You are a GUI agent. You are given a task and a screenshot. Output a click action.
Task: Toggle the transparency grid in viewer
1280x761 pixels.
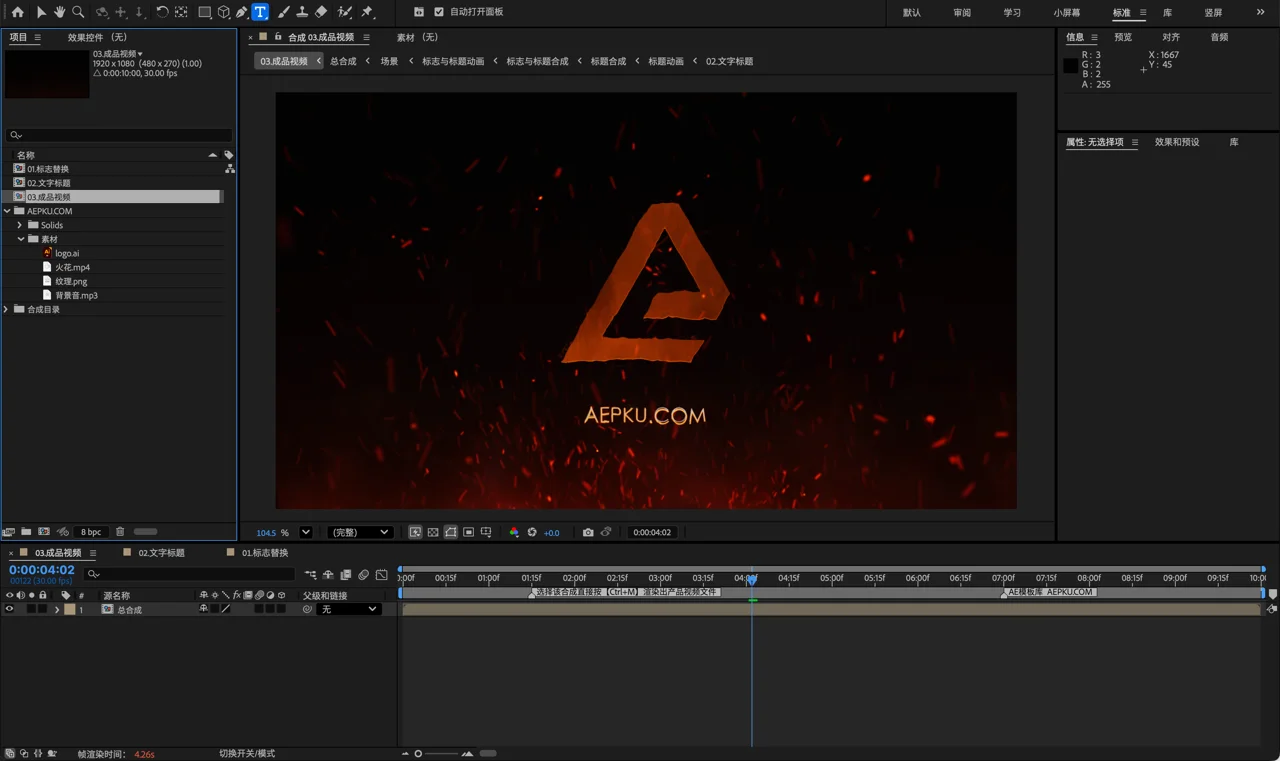tap(433, 532)
